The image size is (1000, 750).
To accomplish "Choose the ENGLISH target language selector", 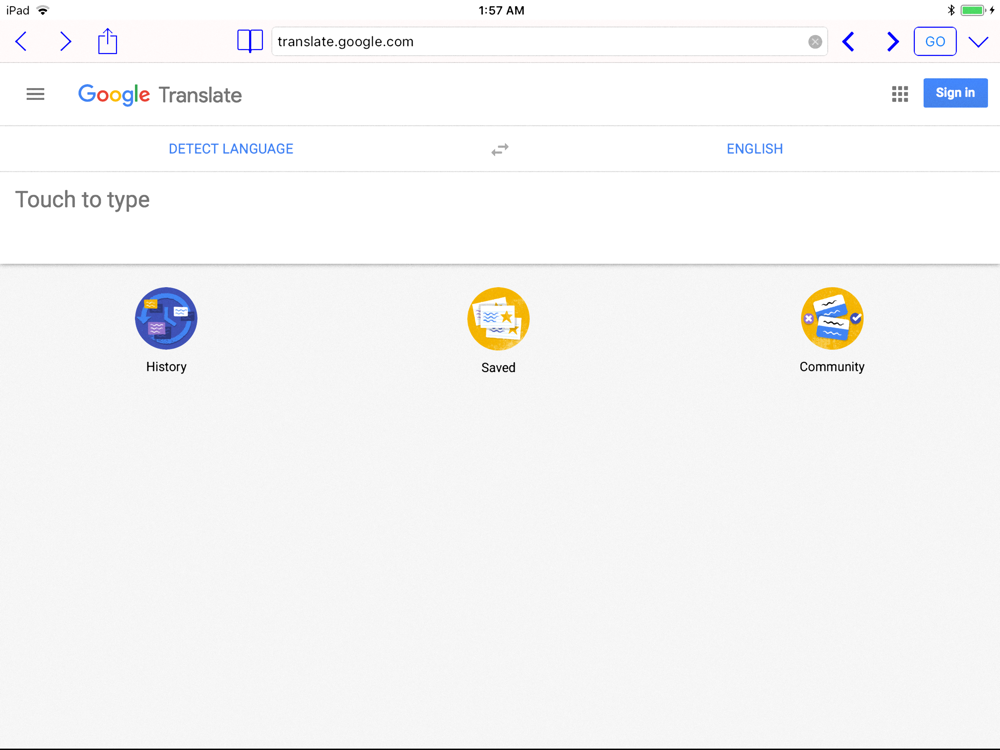I will [x=754, y=149].
